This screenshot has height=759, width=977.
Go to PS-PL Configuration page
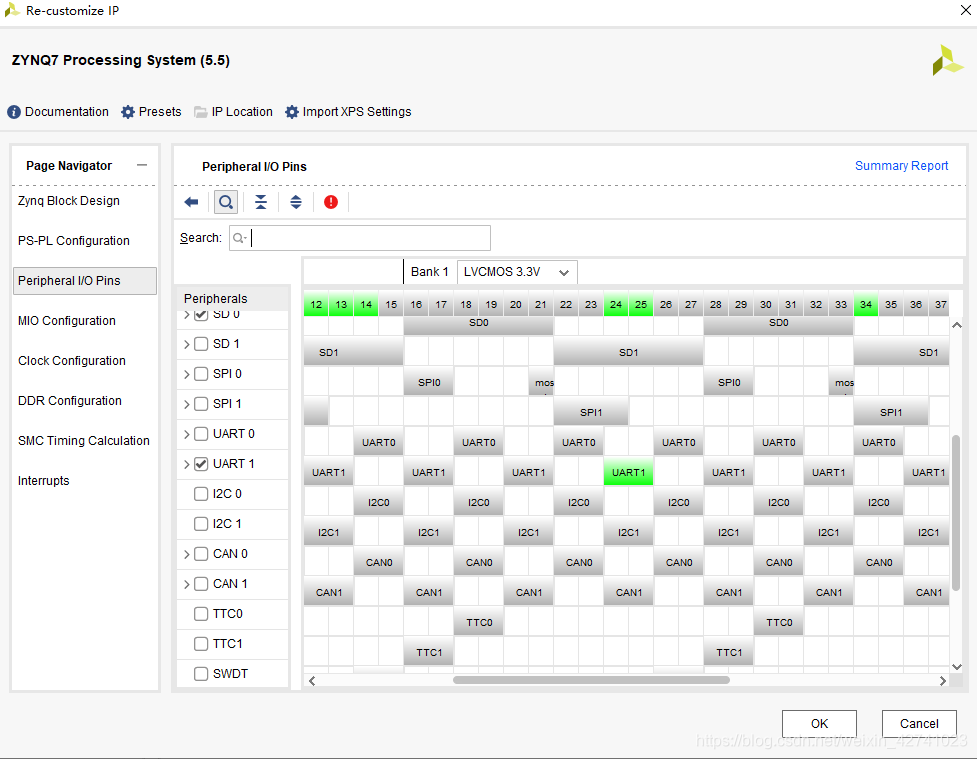point(74,241)
